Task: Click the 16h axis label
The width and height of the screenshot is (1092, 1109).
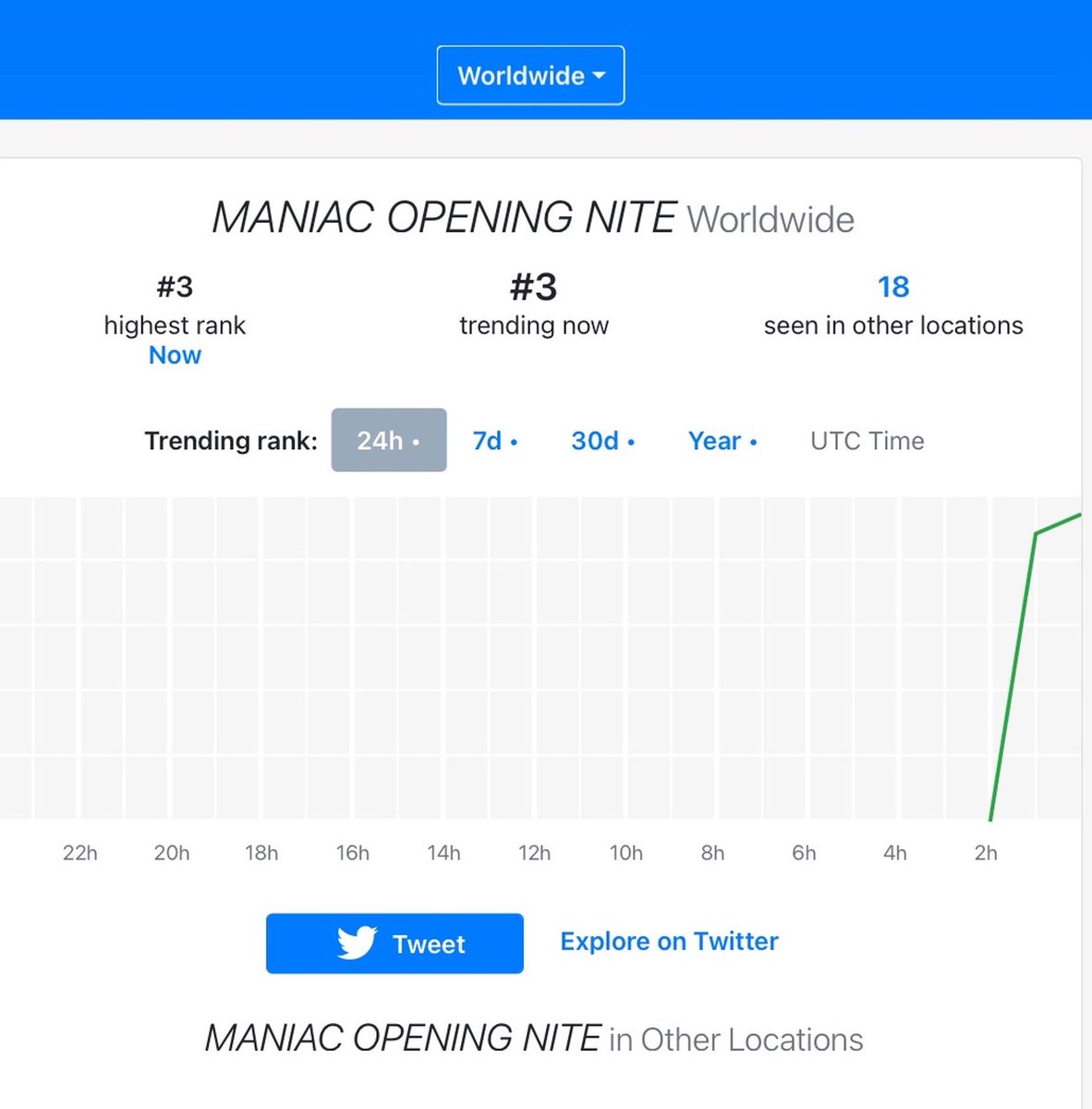Action: pos(352,853)
